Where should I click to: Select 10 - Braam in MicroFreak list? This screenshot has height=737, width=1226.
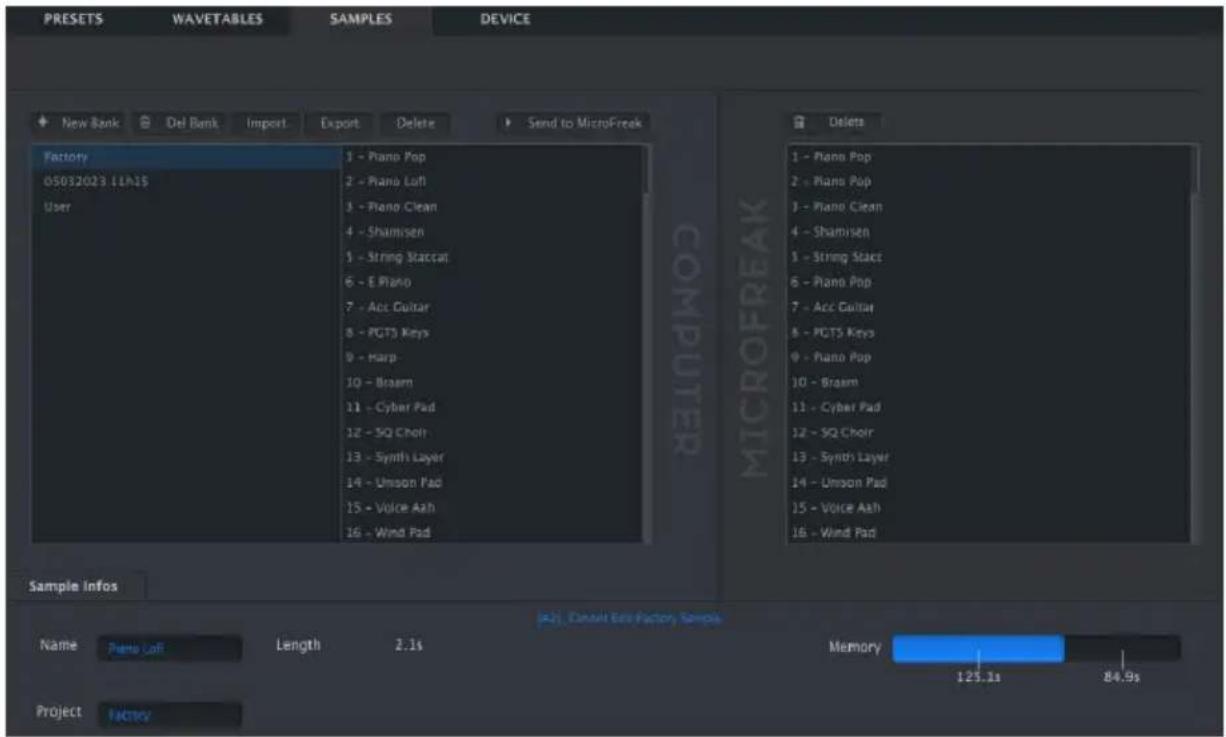[988, 382]
